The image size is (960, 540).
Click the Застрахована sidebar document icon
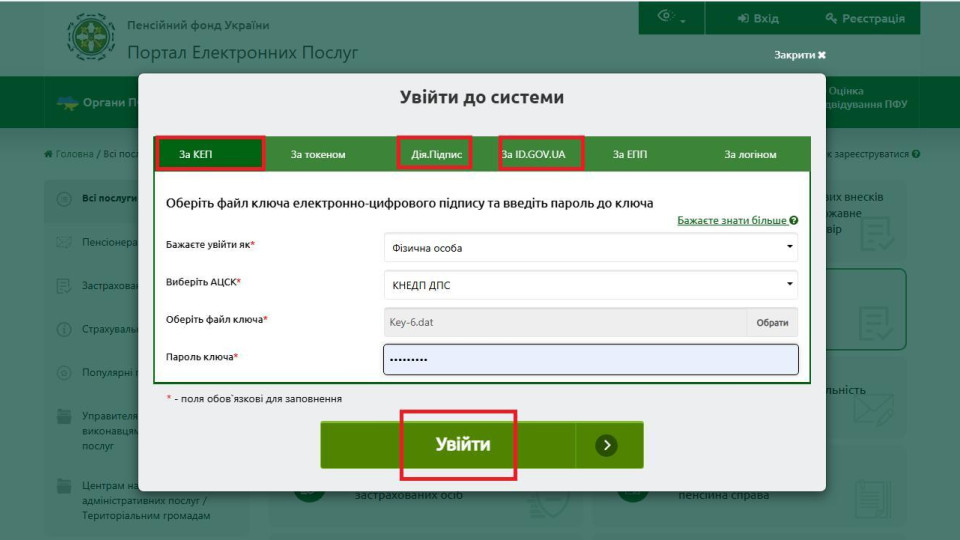pyautogui.click(x=64, y=286)
